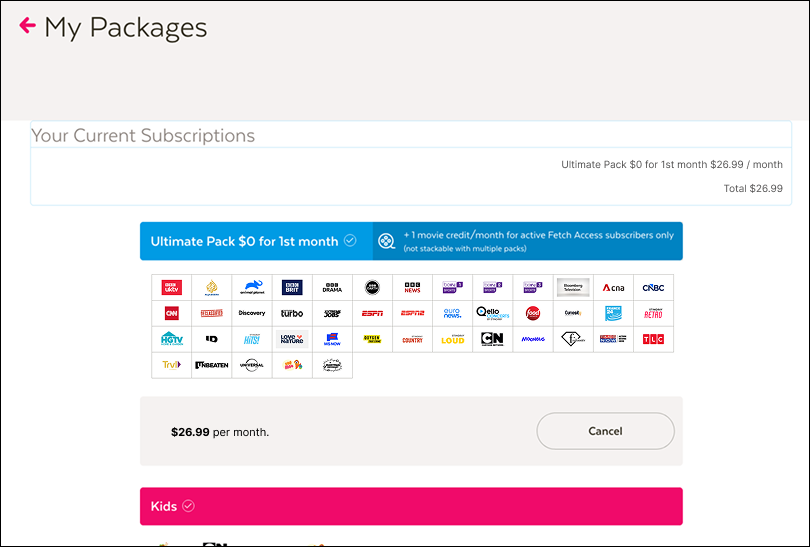
Task: Open the ESPN channel tile
Action: [372, 313]
